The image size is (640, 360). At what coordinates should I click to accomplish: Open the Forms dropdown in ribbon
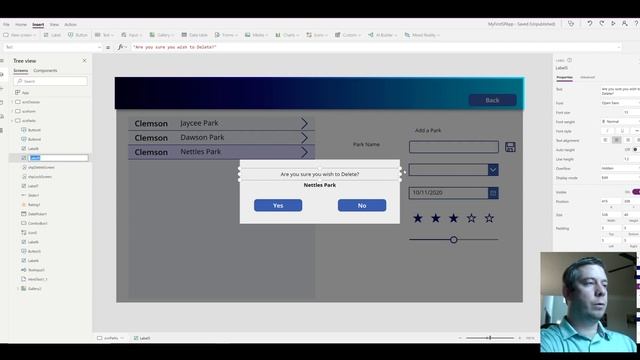coord(226,35)
